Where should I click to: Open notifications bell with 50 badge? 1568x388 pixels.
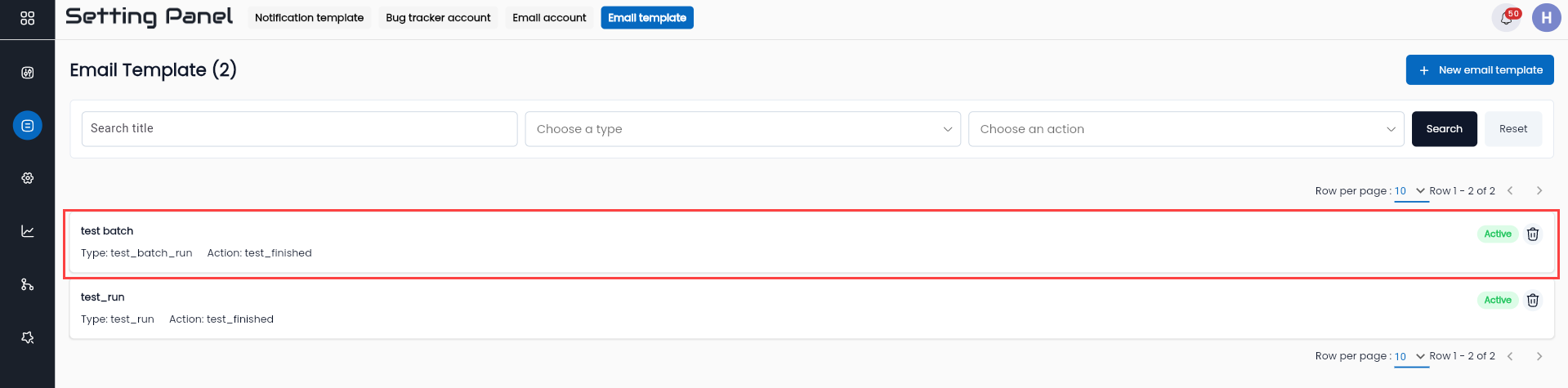1506,18
